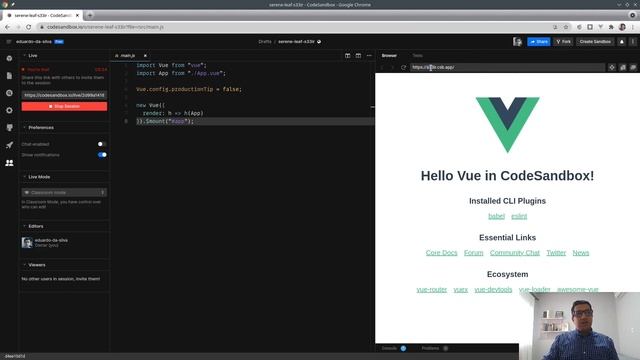Go back in Chrome
Screen dimensions: 640x360
tap(8, 27)
